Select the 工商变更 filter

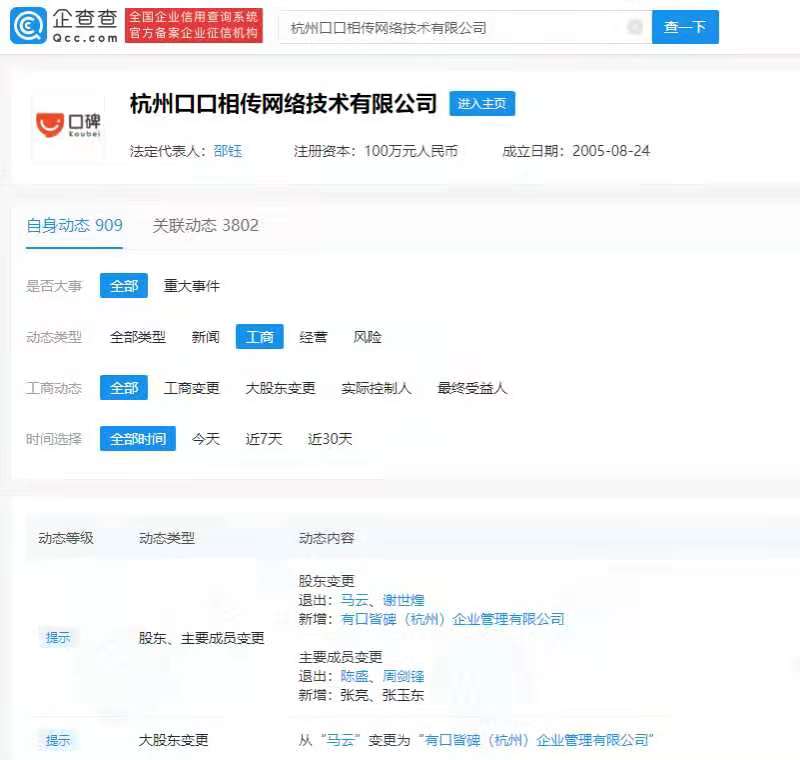[x=192, y=388]
